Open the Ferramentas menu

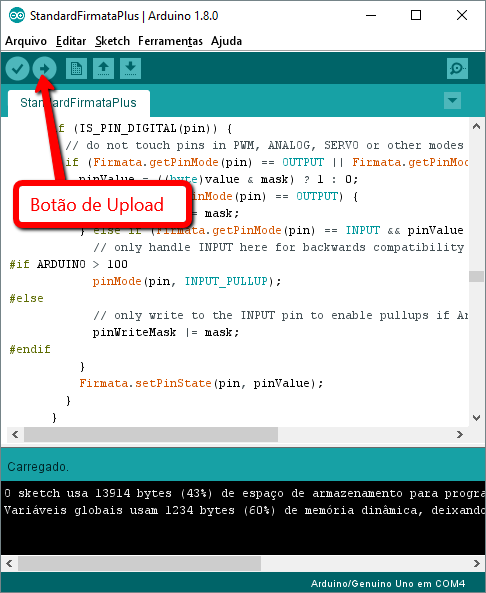click(x=170, y=41)
